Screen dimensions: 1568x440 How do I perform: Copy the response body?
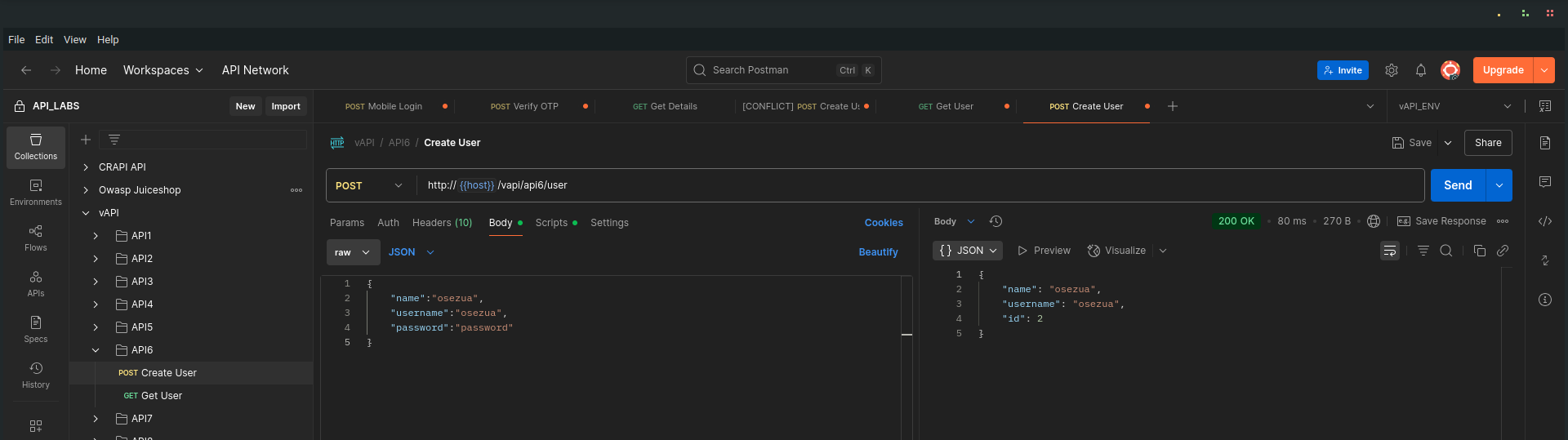pyautogui.click(x=1480, y=251)
